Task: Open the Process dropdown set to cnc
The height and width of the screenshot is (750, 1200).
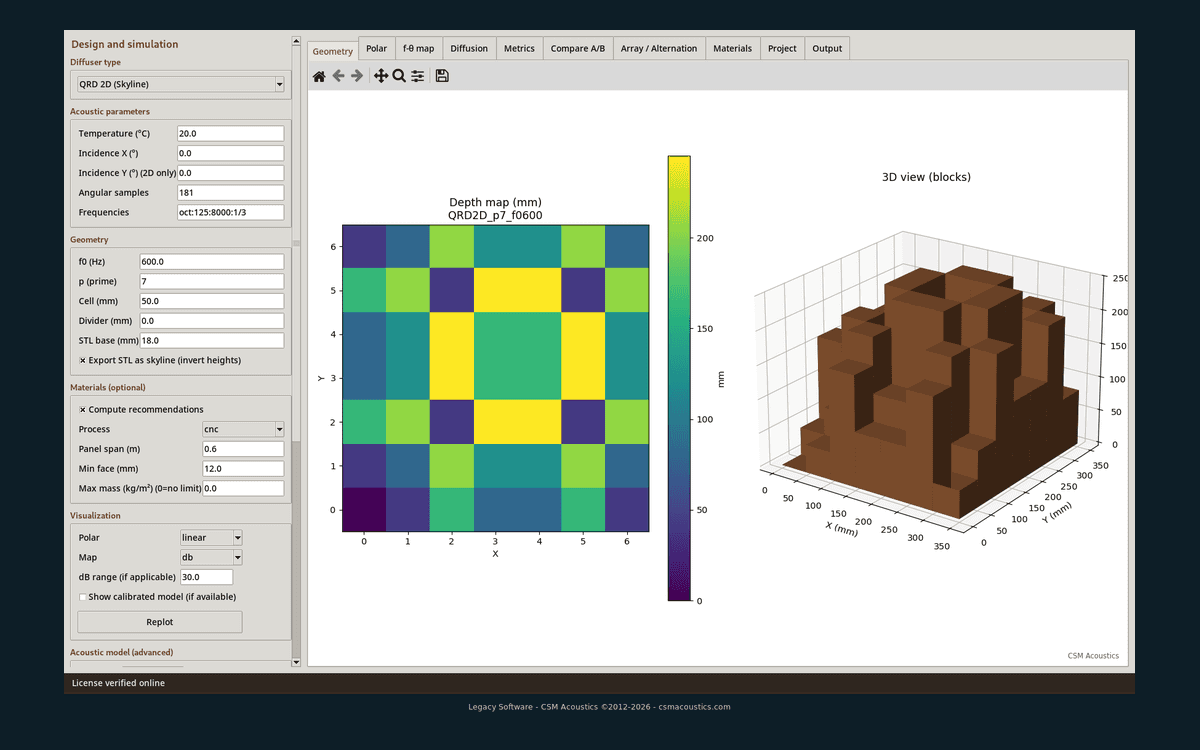Action: 243,429
